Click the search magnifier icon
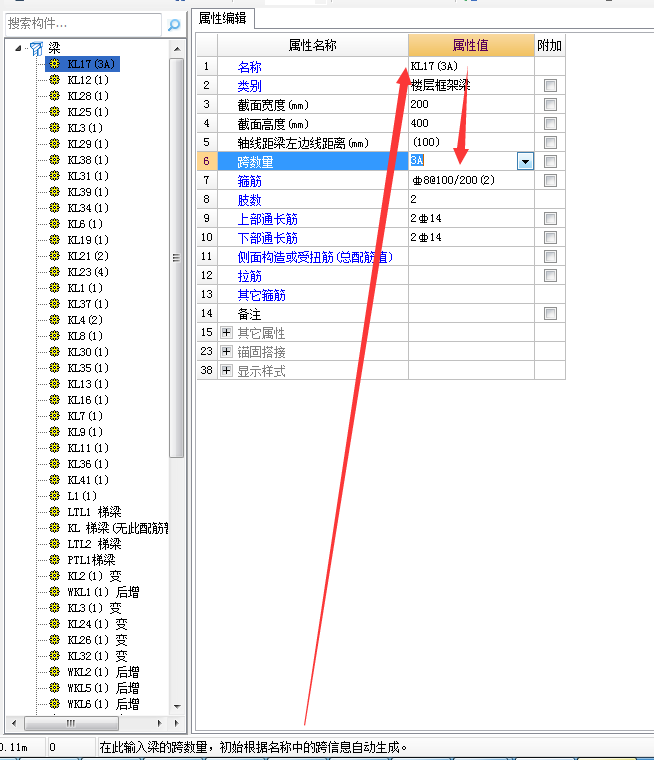 (174, 24)
